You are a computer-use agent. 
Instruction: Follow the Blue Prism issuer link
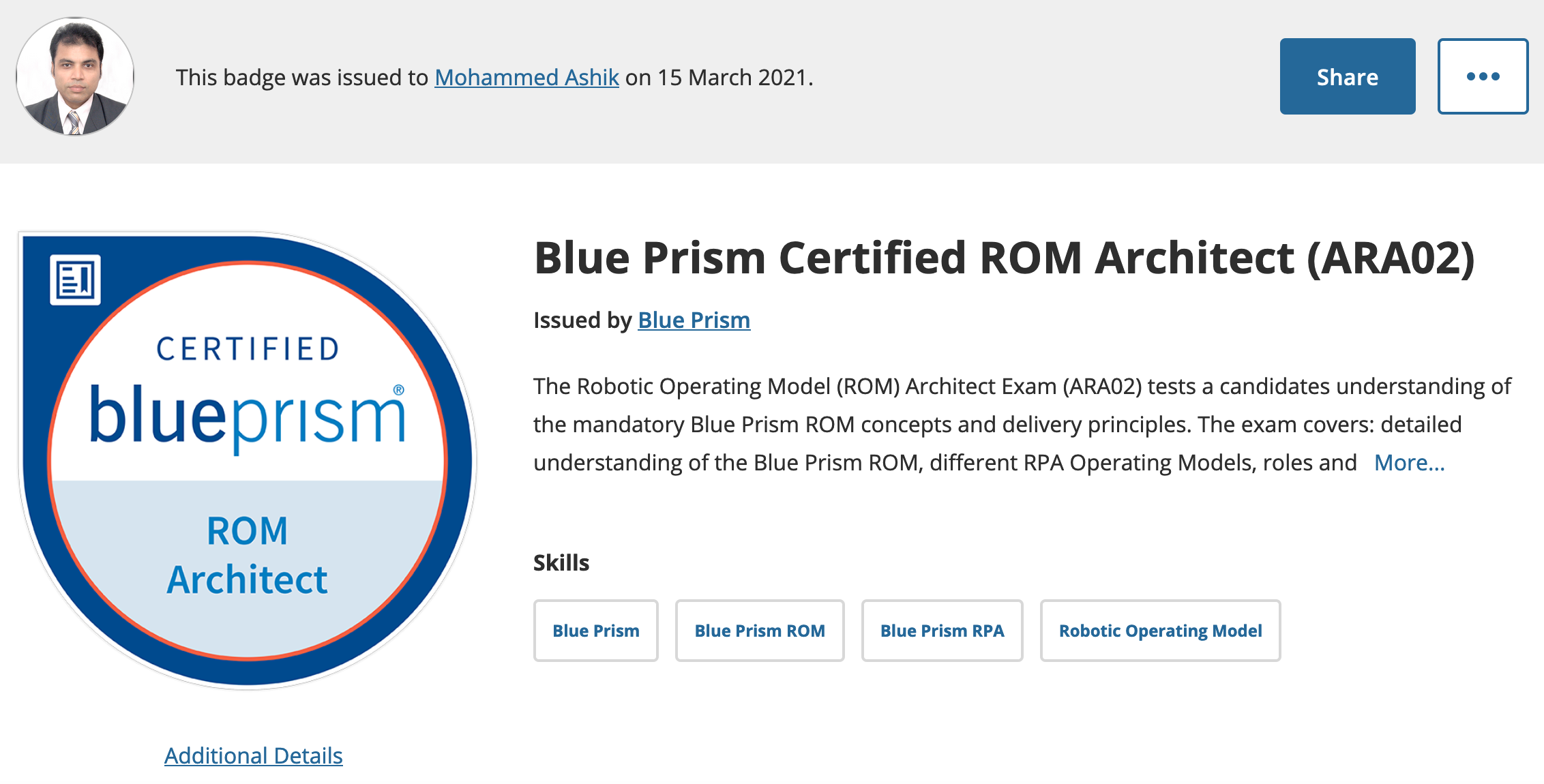[x=694, y=320]
